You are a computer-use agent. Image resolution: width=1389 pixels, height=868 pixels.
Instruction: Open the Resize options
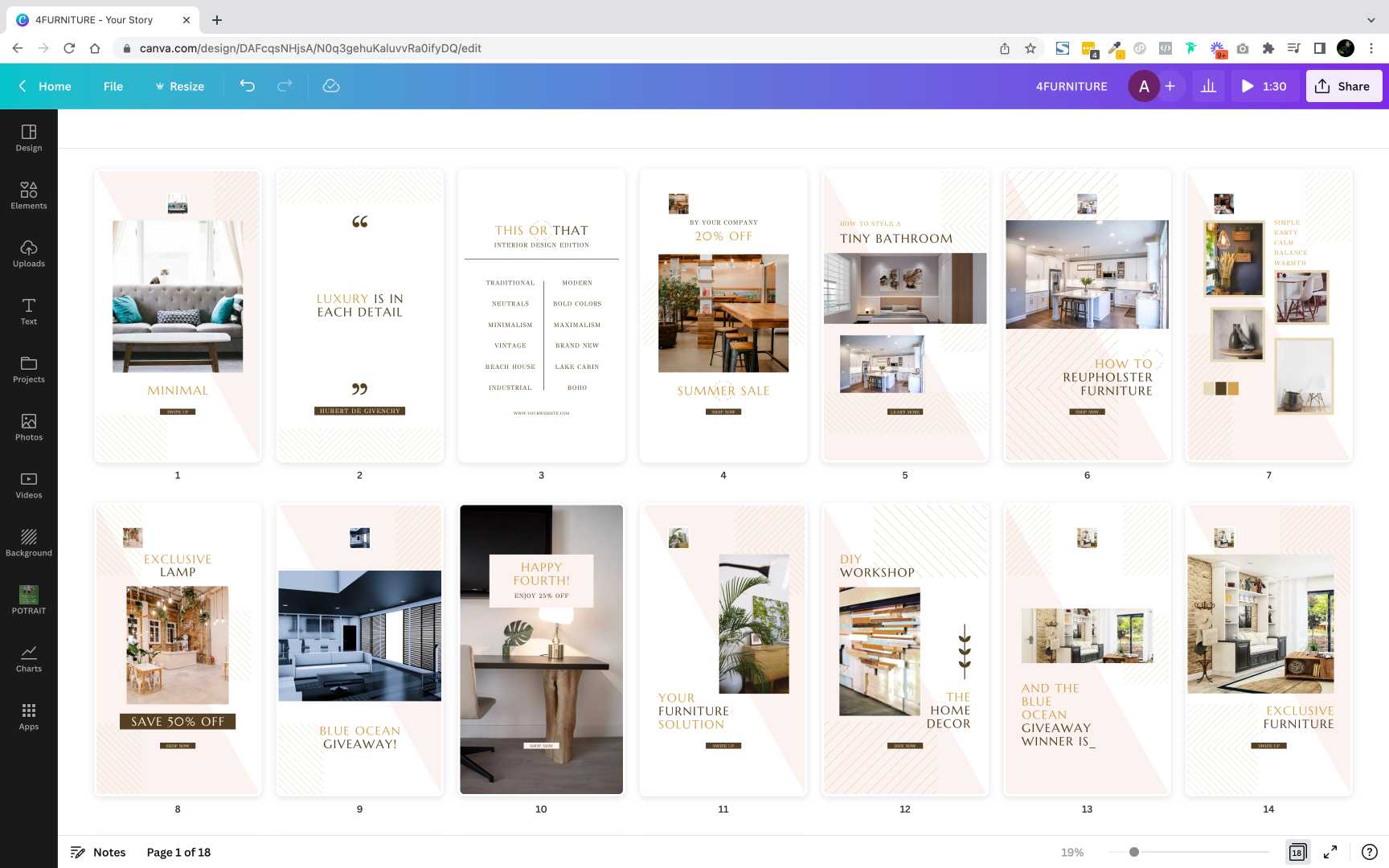coord(179,86)
